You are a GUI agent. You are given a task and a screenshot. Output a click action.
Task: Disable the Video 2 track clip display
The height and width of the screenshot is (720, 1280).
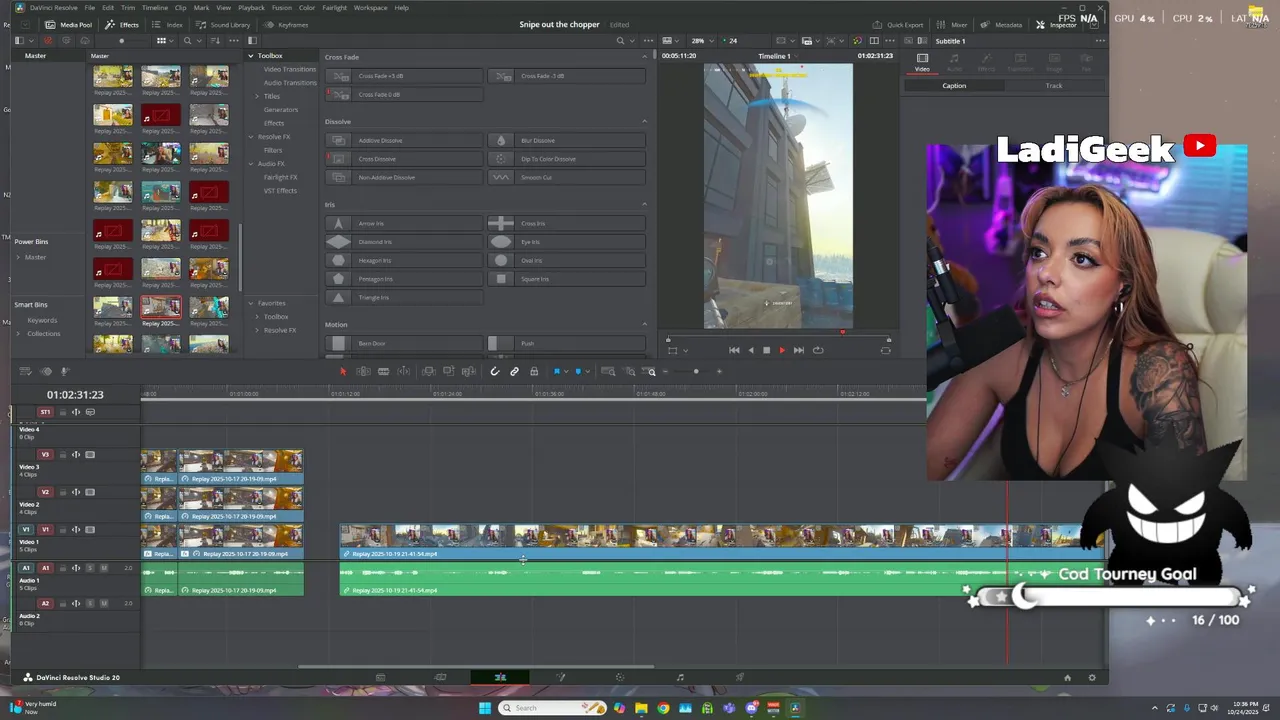point(90,492)
